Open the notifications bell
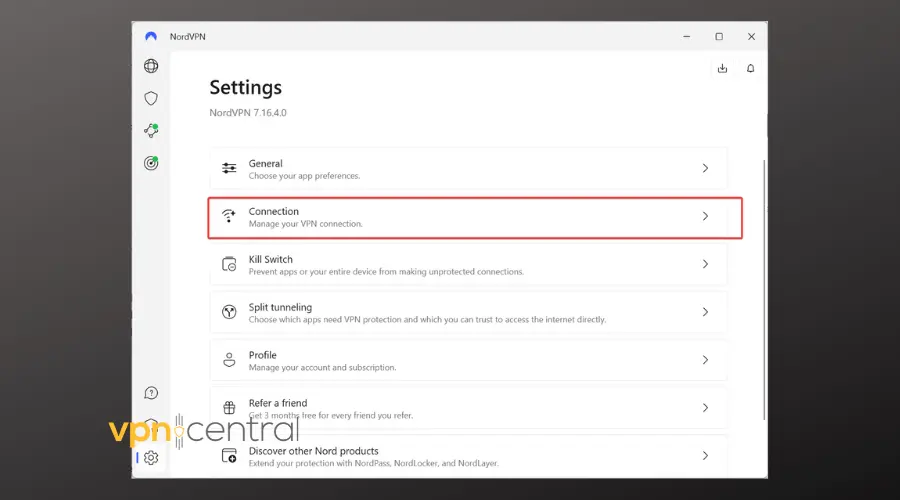The image size is (900, 500). [x=750, y=68]
